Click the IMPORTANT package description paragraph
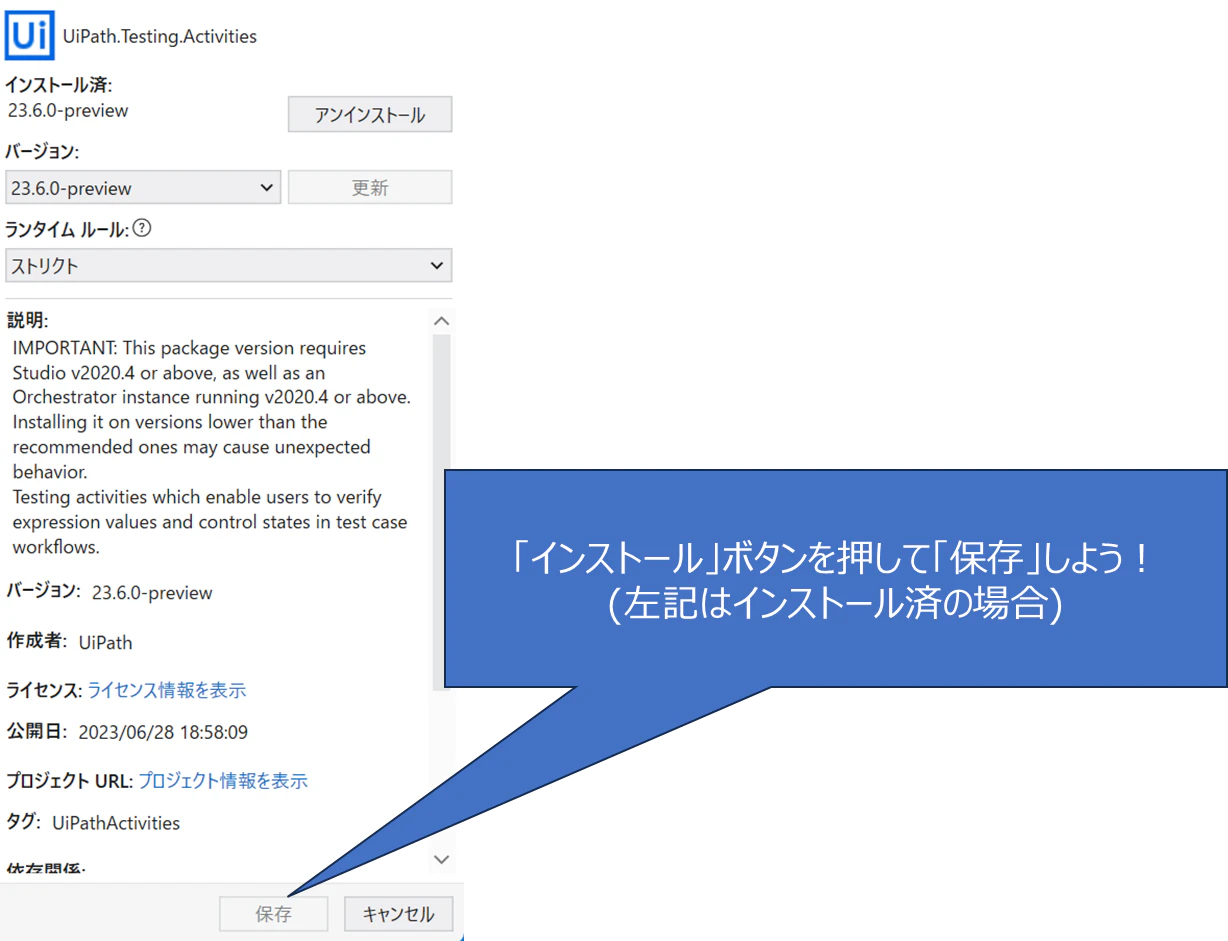 (212, 447)
